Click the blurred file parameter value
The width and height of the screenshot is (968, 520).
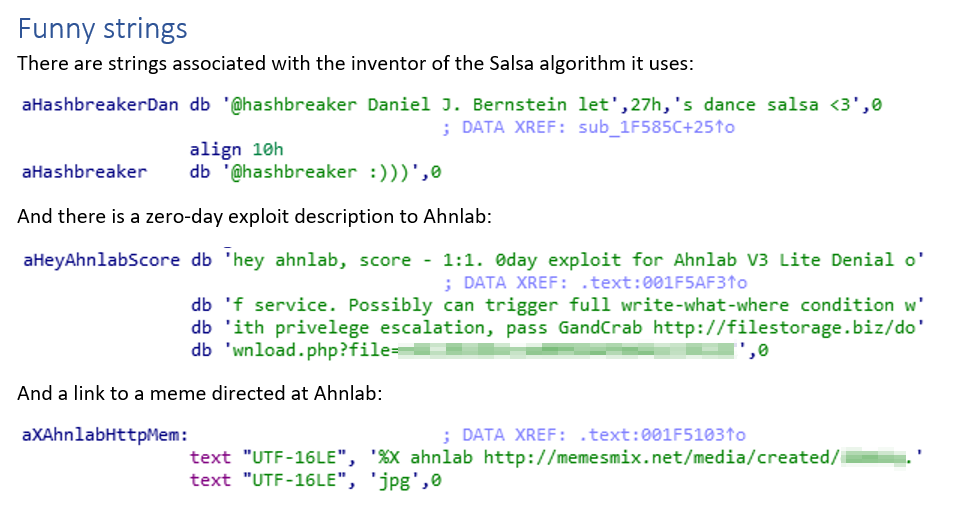tap(567, 350)
